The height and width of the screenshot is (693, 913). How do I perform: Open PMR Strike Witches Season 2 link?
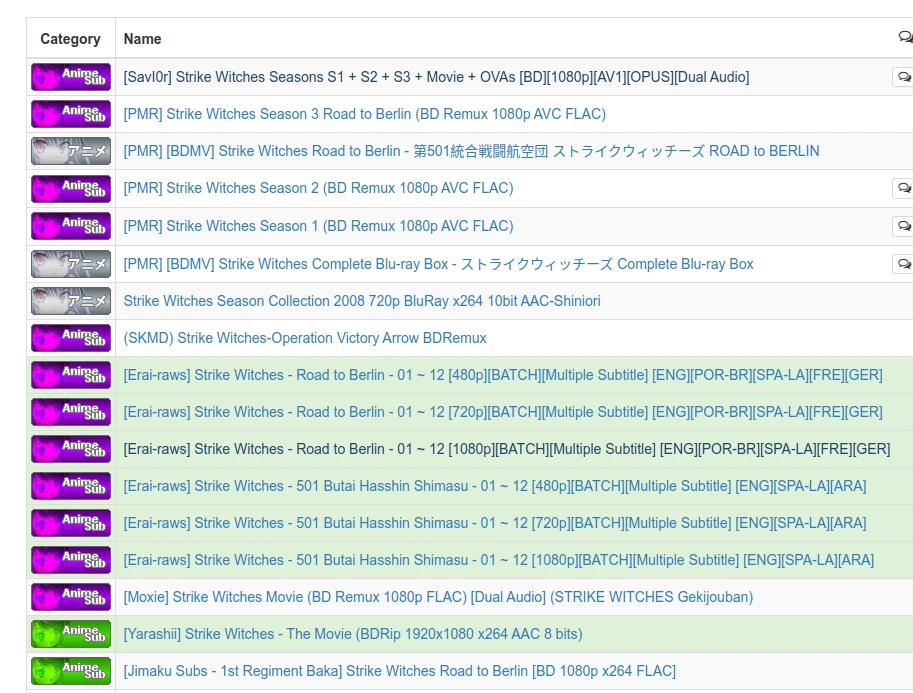(319, 188)
